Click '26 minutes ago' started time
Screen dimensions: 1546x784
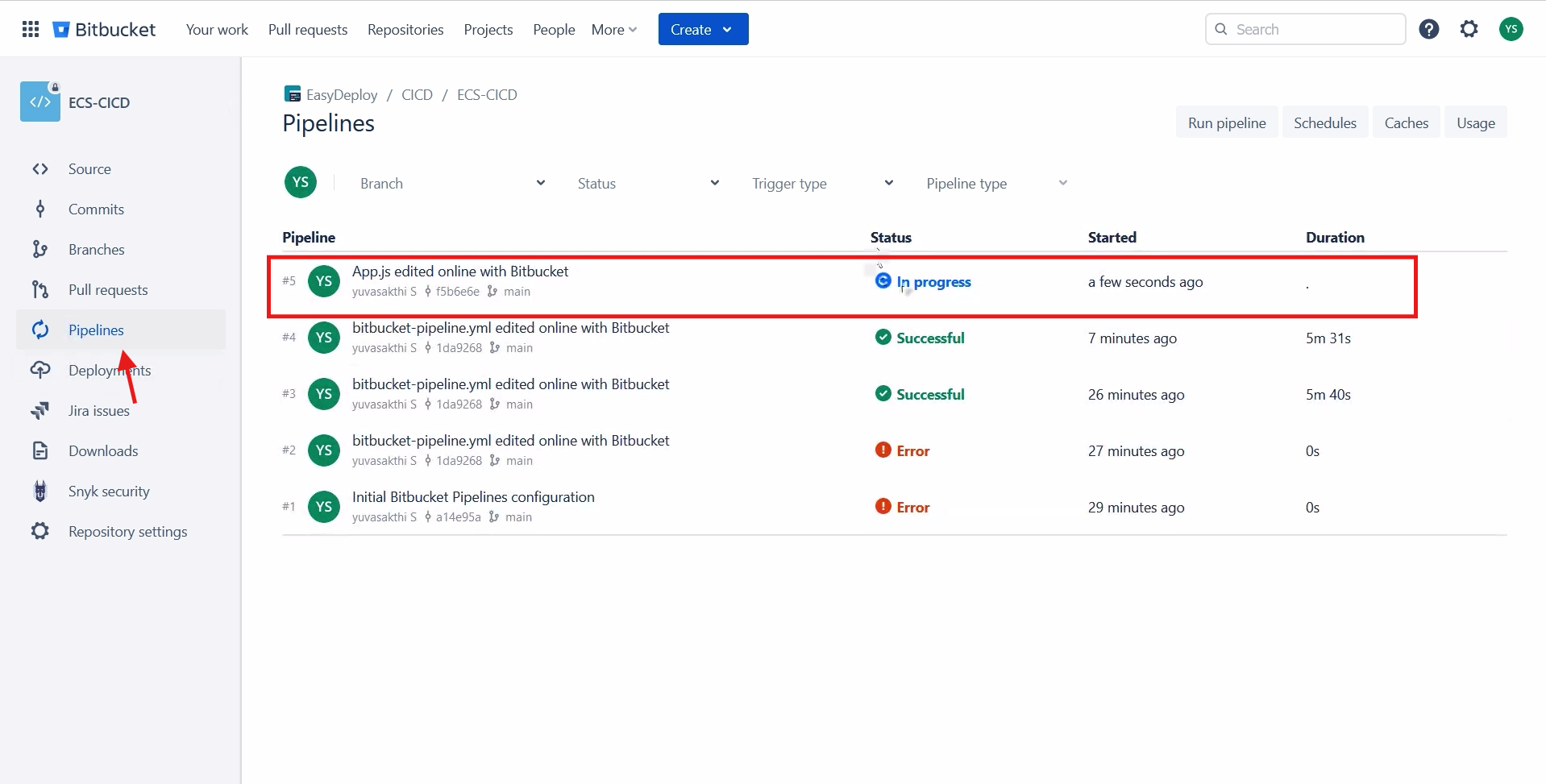click(x=1136, y=395)
